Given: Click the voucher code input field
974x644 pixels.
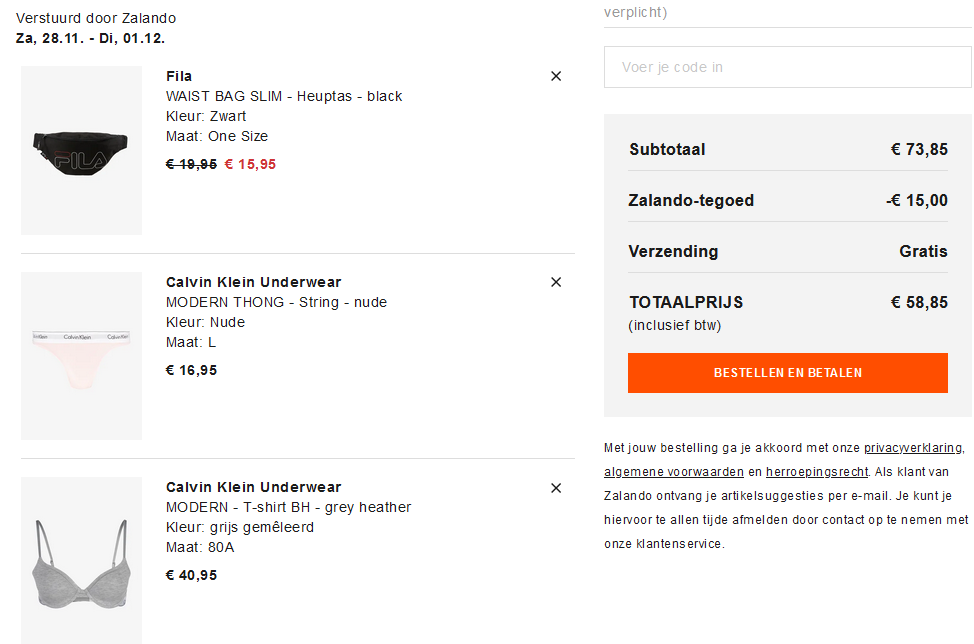Looking at the screenshot, I should click(x=787, y=67).
